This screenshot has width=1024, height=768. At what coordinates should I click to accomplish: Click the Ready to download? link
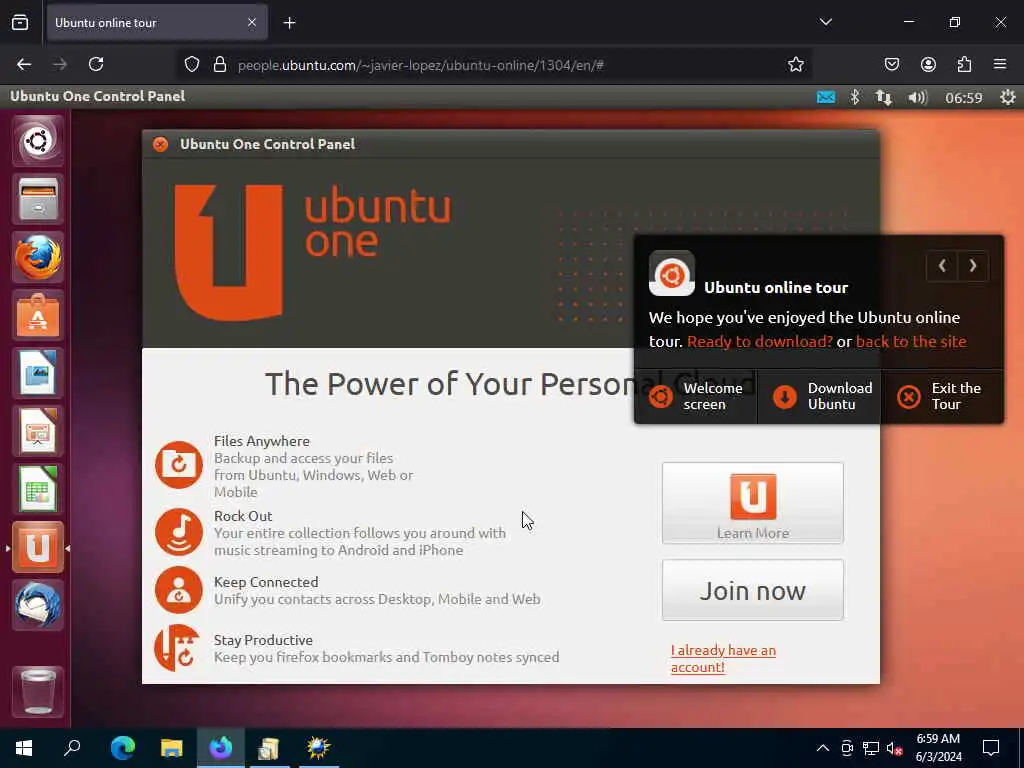760,342
